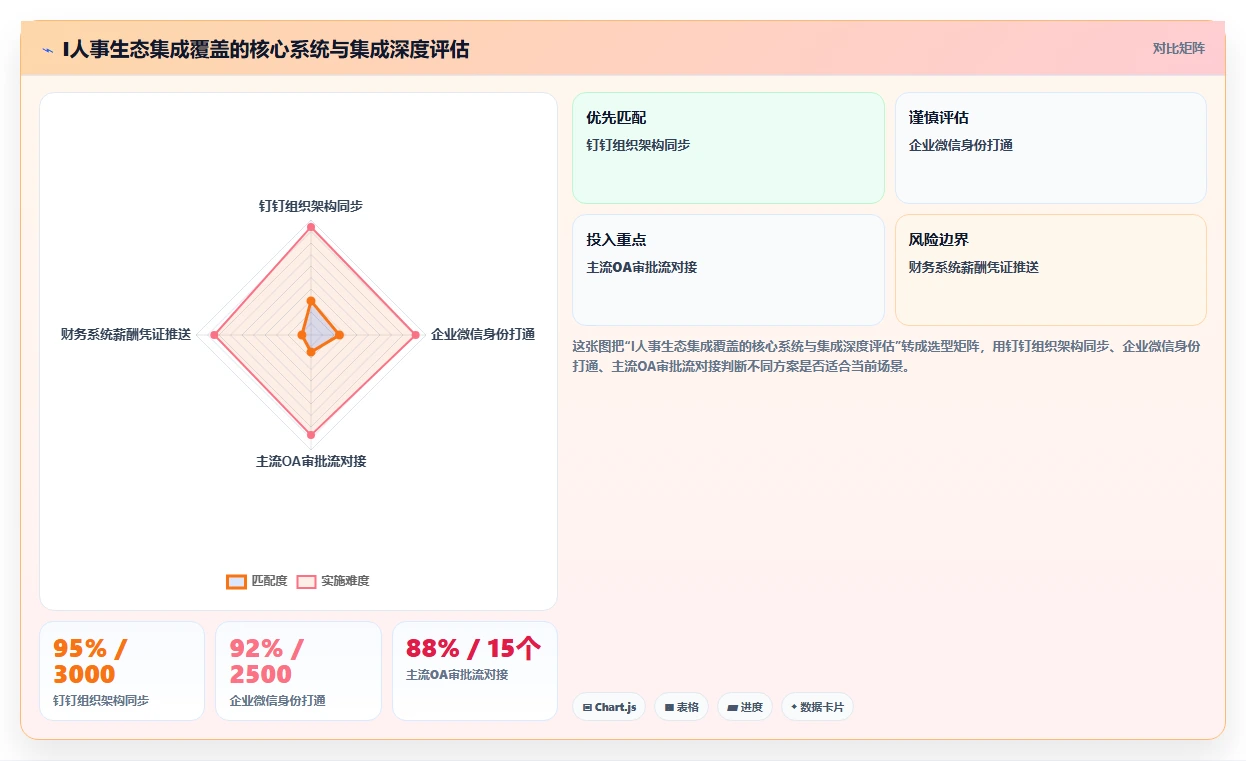The height and width of the screenshot is (761, 1246).
Task: Click the 对比矩阵 label in header
Action: (x=1179, y=48)
